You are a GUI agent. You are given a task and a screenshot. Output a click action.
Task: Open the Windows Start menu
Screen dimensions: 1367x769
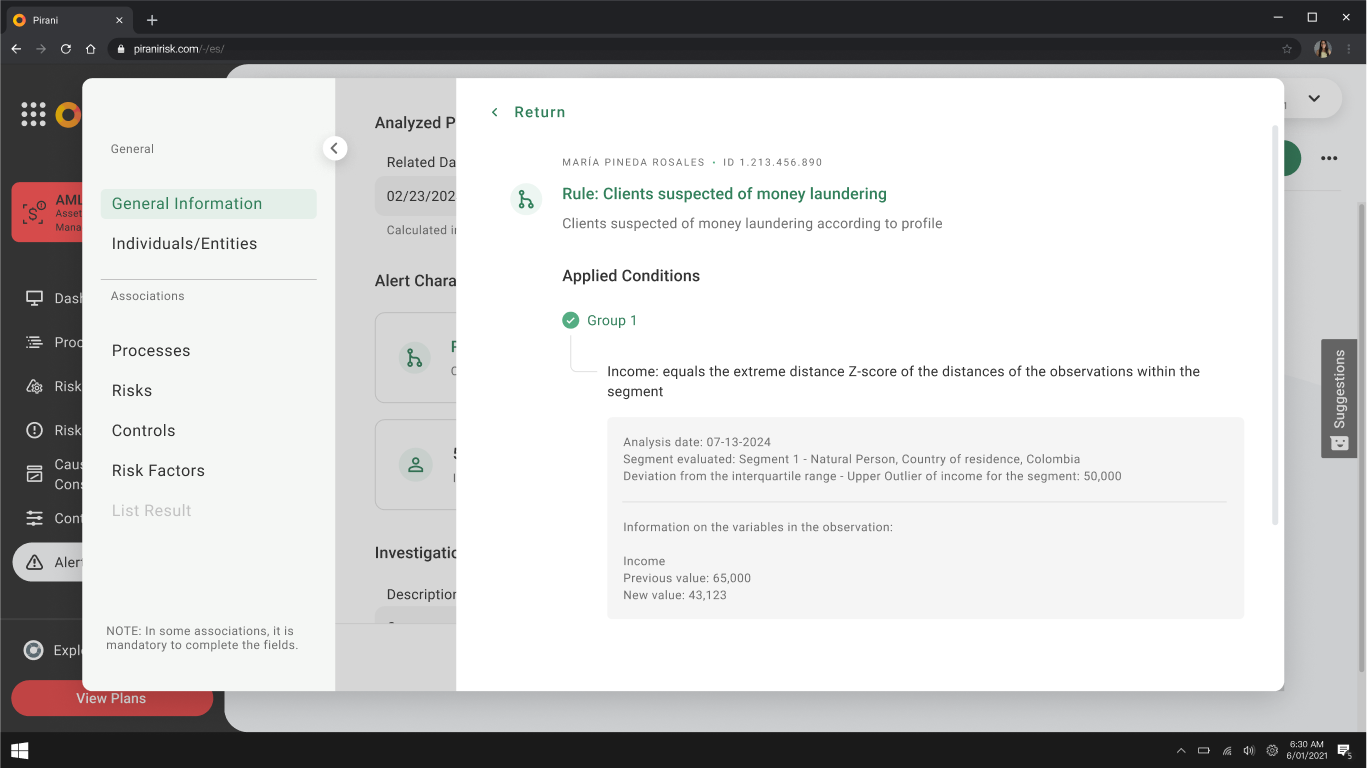point(19,751)
